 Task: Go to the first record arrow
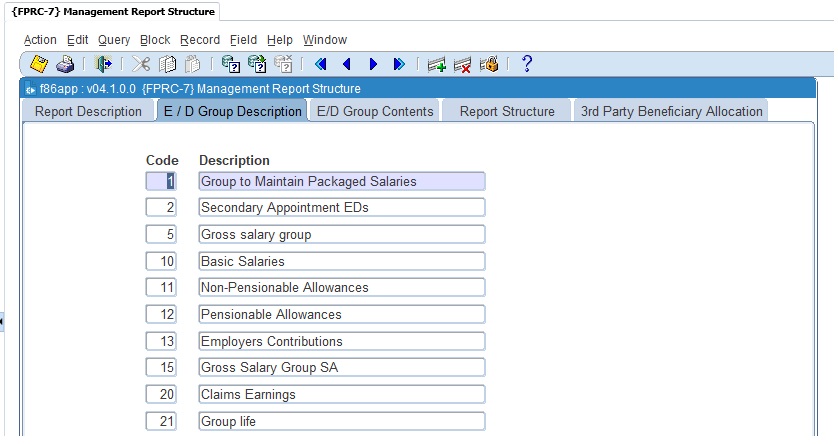pos(320,64)
